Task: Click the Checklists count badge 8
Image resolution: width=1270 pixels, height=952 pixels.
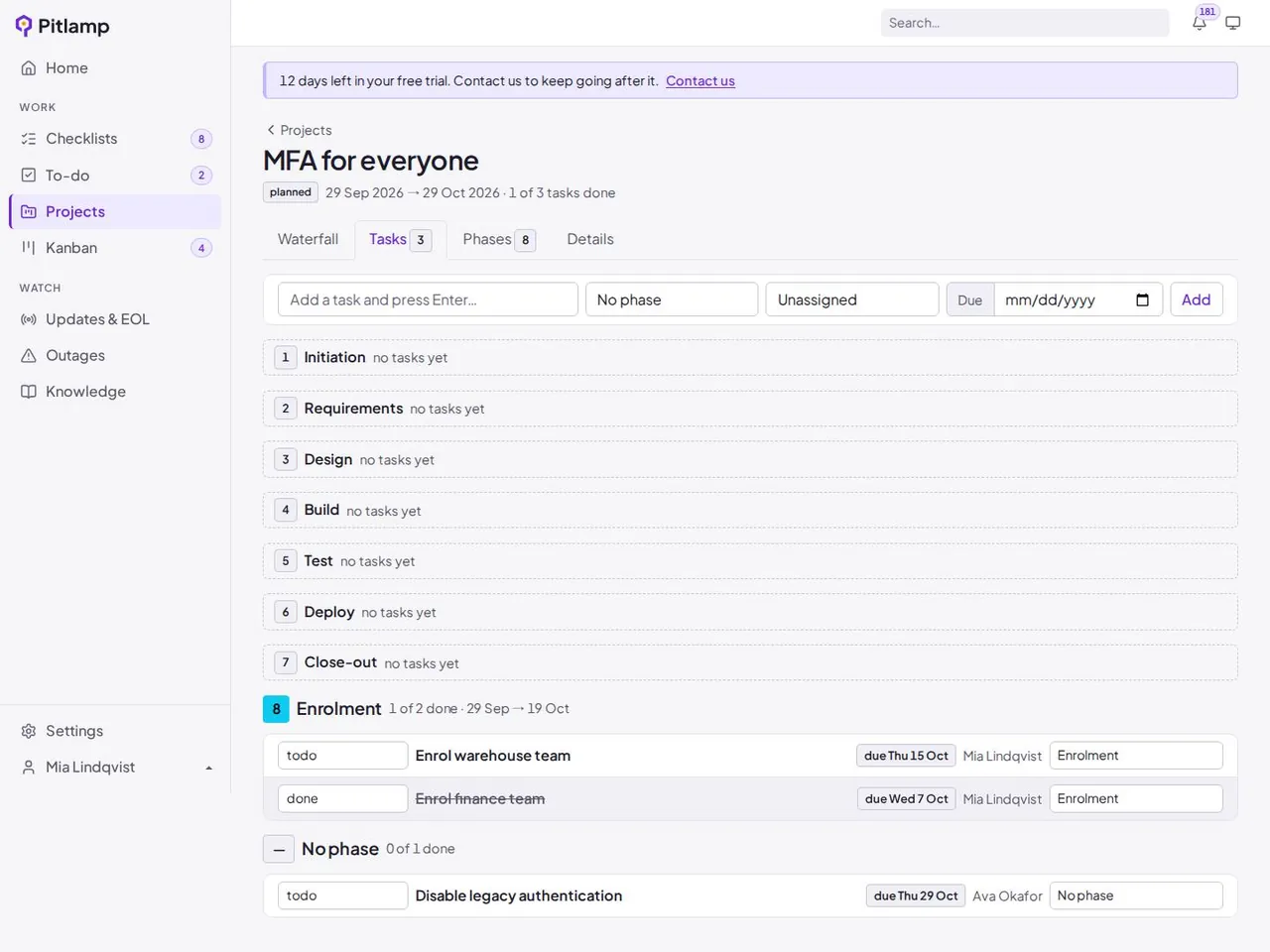Action: pyautogui.click(x=201, y=139)
